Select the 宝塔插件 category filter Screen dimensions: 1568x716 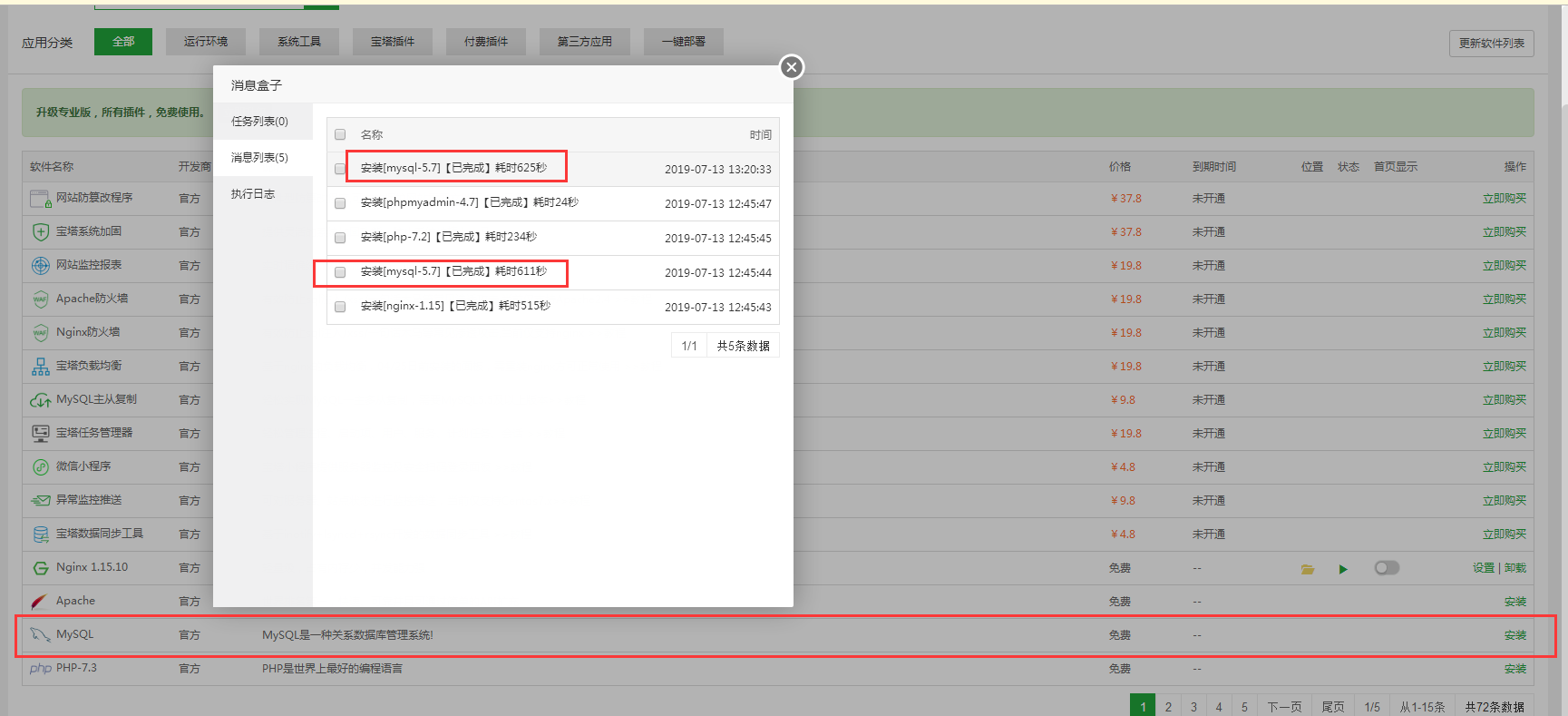(393, 42)
